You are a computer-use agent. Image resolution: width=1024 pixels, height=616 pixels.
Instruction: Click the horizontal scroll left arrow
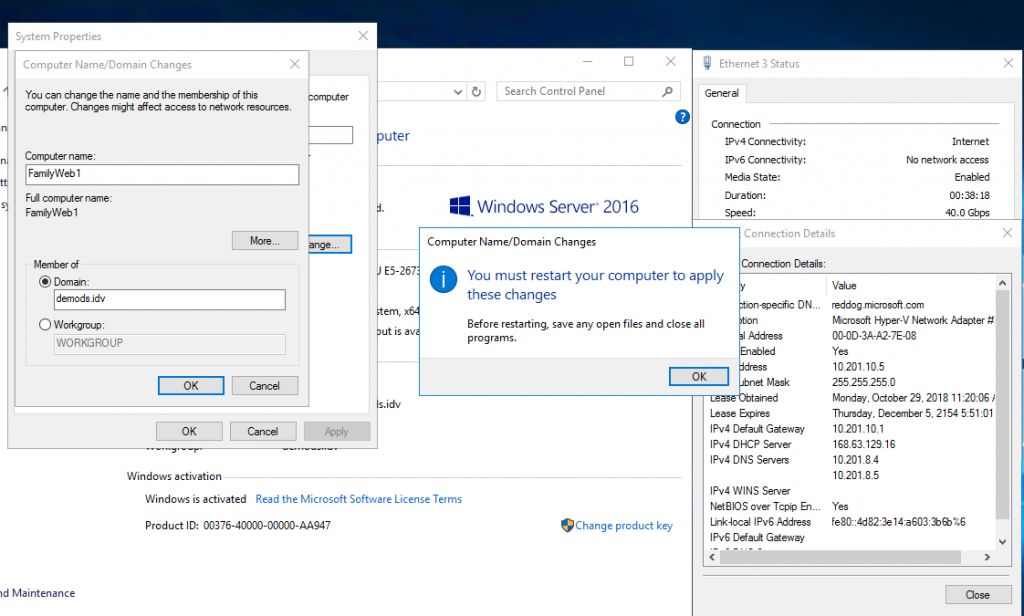[712, 557]
